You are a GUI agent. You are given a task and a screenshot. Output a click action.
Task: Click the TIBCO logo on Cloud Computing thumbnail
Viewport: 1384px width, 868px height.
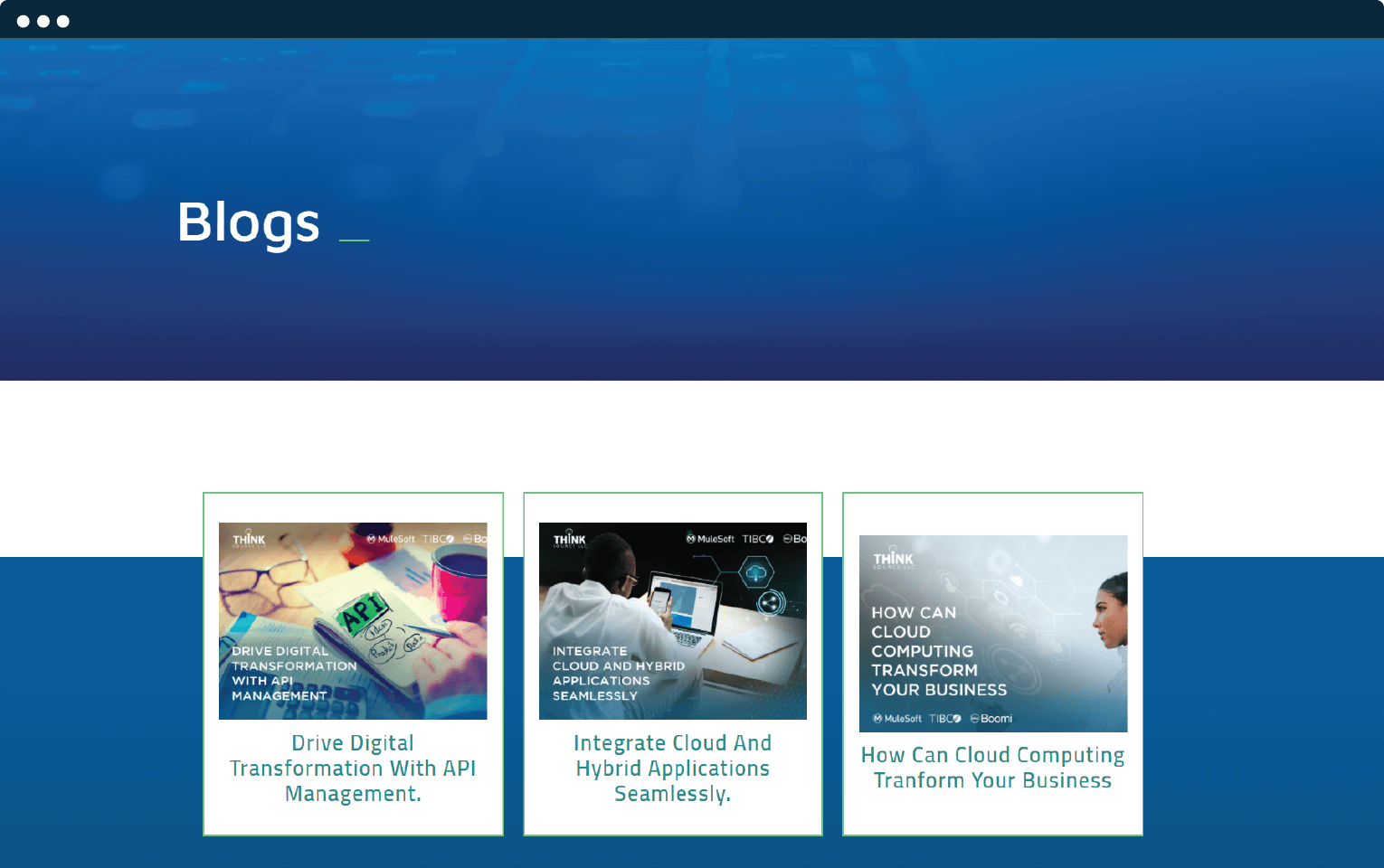[x=945, y=719]
